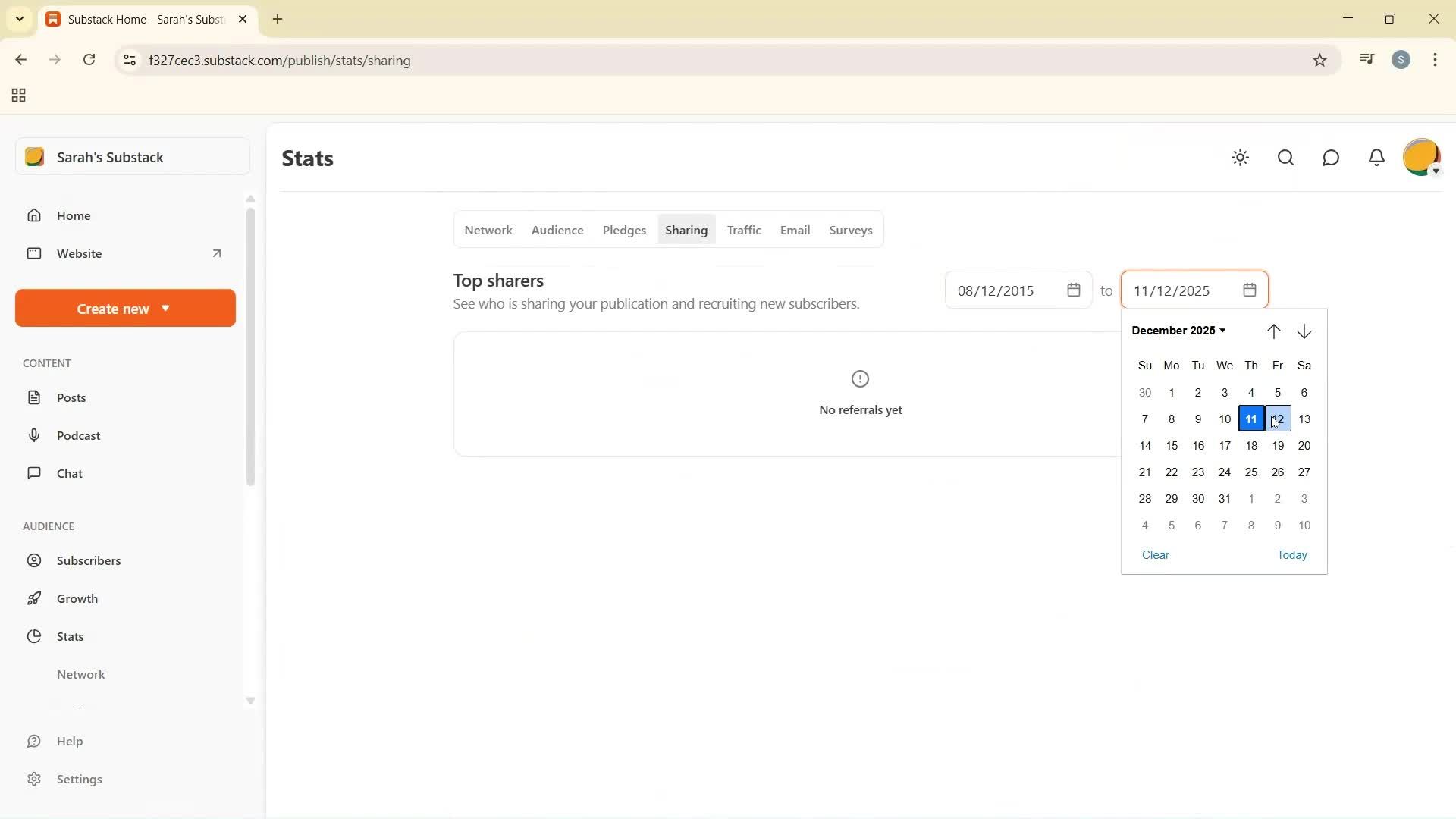
Task: Click Clear in the date picker
Action: click(1155, 555)
